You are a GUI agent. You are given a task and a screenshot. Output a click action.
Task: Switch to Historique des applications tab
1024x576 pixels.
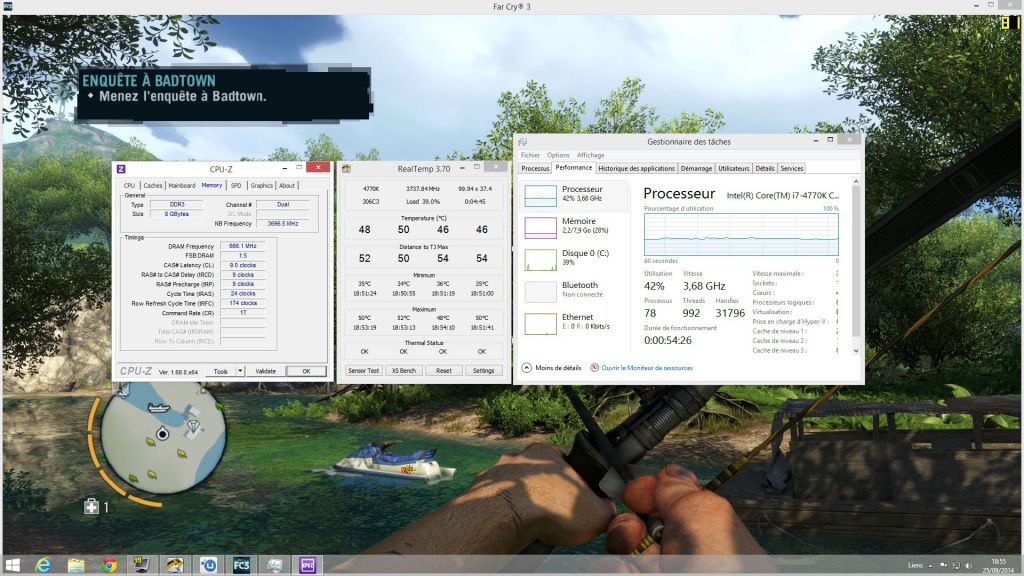click(637, 168)
